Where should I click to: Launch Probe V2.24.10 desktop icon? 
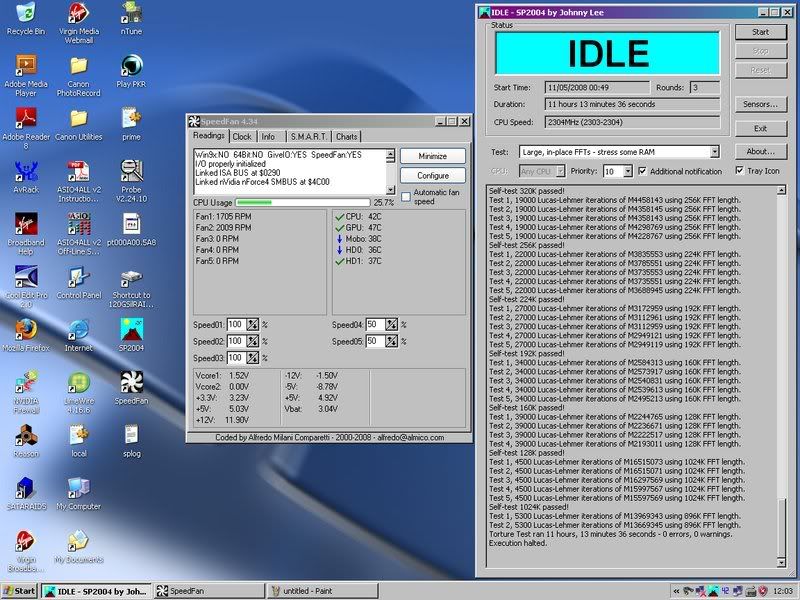131,182
